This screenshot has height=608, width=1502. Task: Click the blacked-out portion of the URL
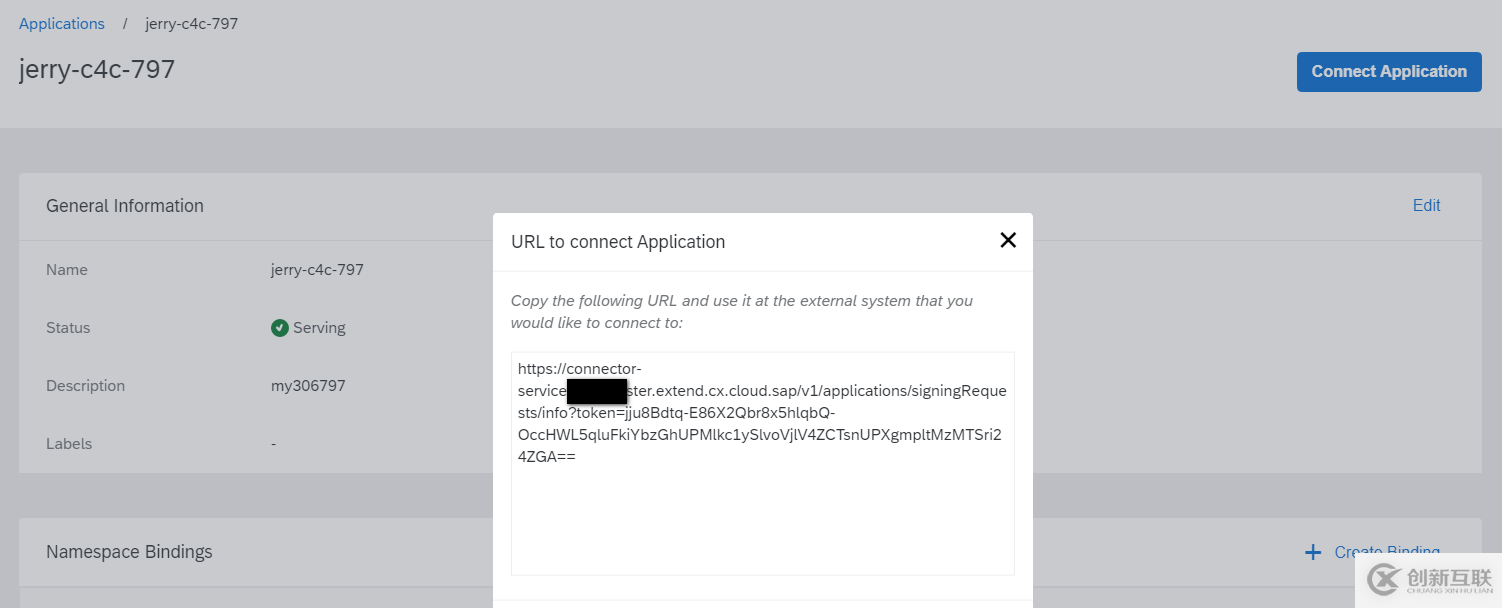pyautogui.click(x=596, y=390)
